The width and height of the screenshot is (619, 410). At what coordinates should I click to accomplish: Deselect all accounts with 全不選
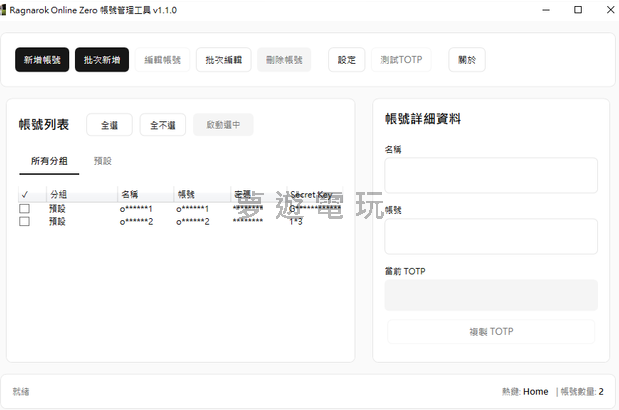click(x=162, y=125)
